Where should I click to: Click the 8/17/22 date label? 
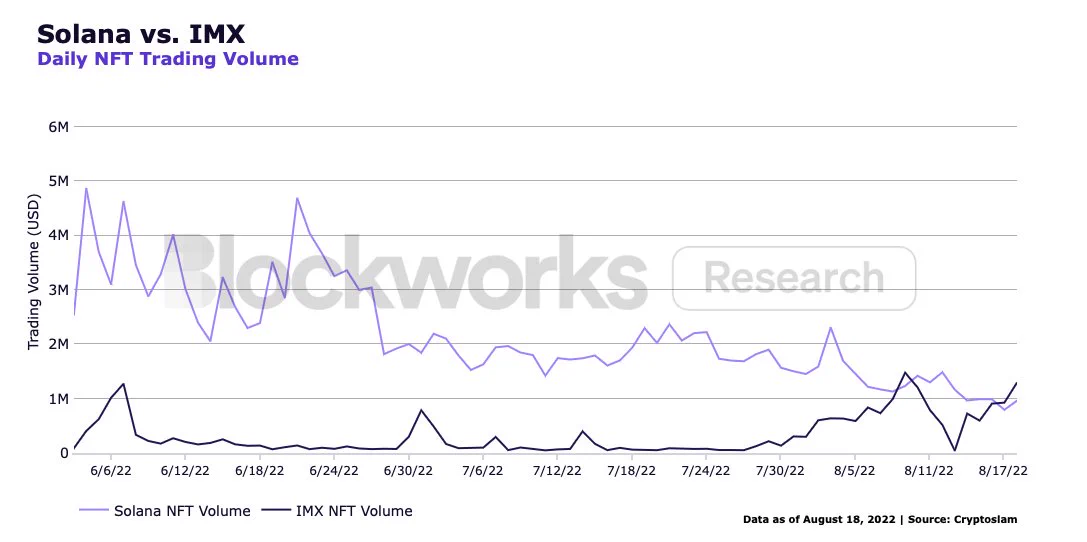point(1004,471)
